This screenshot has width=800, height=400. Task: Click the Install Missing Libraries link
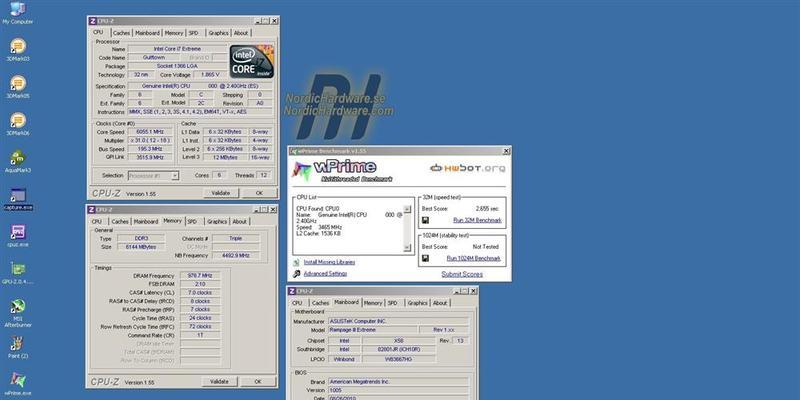coord(329,262)
